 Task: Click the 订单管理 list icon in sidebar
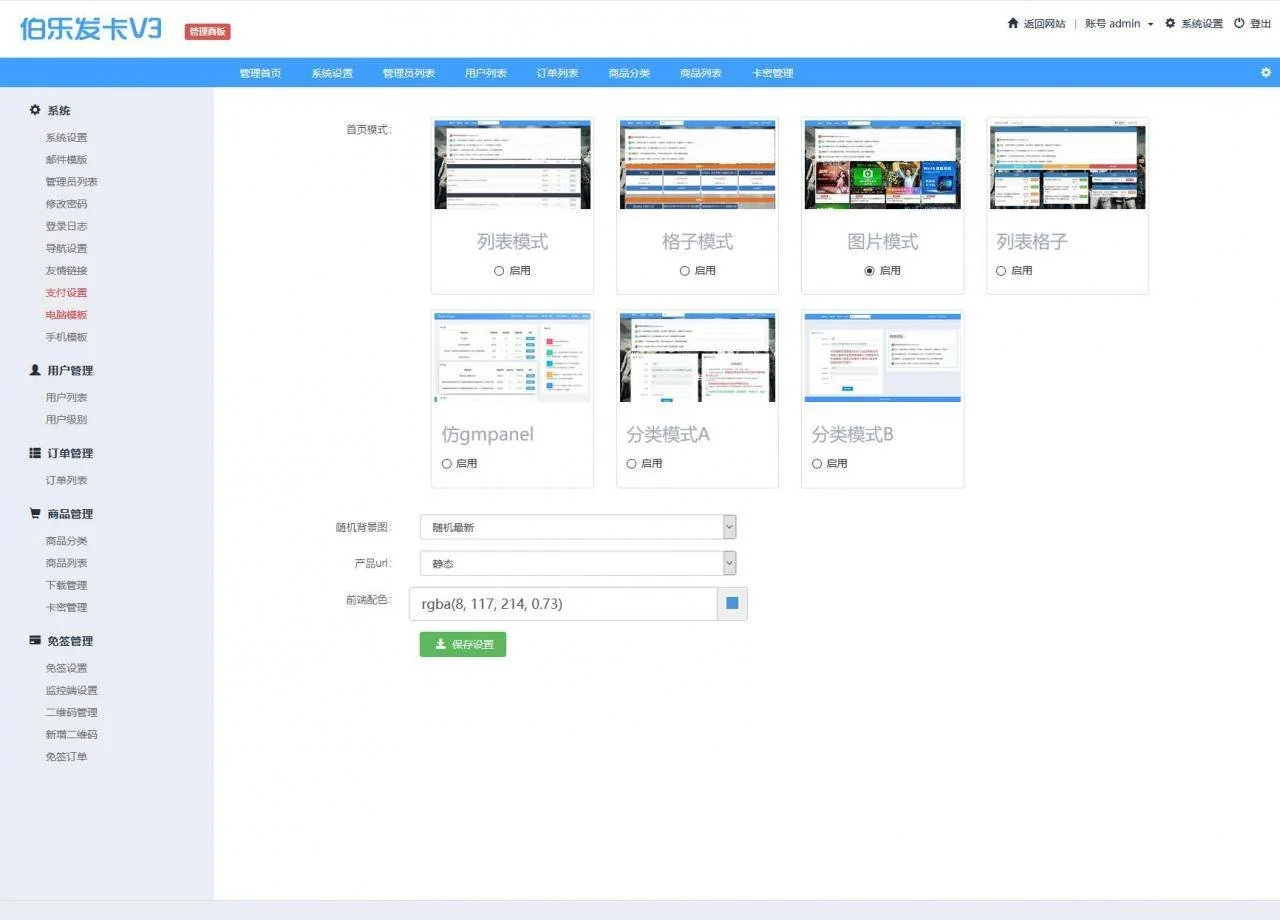(x=35, y=453)
